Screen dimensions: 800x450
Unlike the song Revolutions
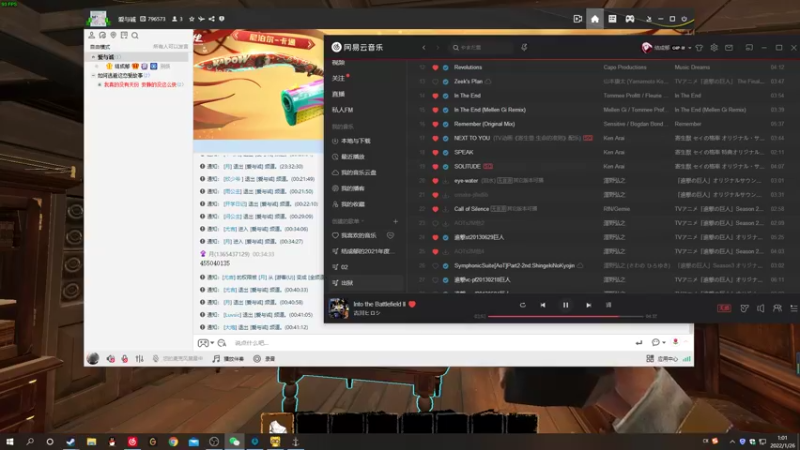[x=435, y=67]
